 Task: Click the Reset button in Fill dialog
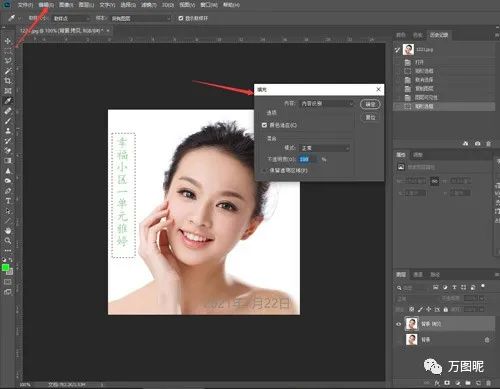point(370,117)
